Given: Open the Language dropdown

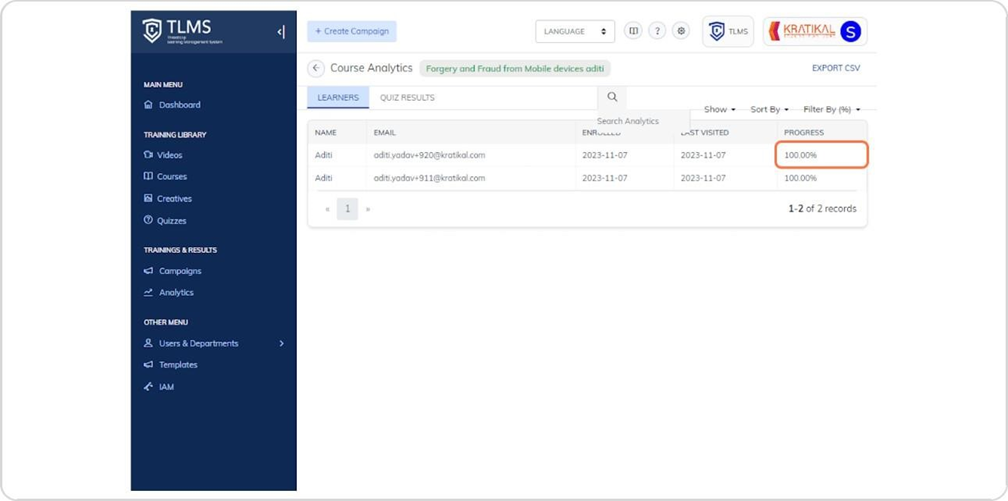Looking at the screenshot, I should tap(575, 32).
